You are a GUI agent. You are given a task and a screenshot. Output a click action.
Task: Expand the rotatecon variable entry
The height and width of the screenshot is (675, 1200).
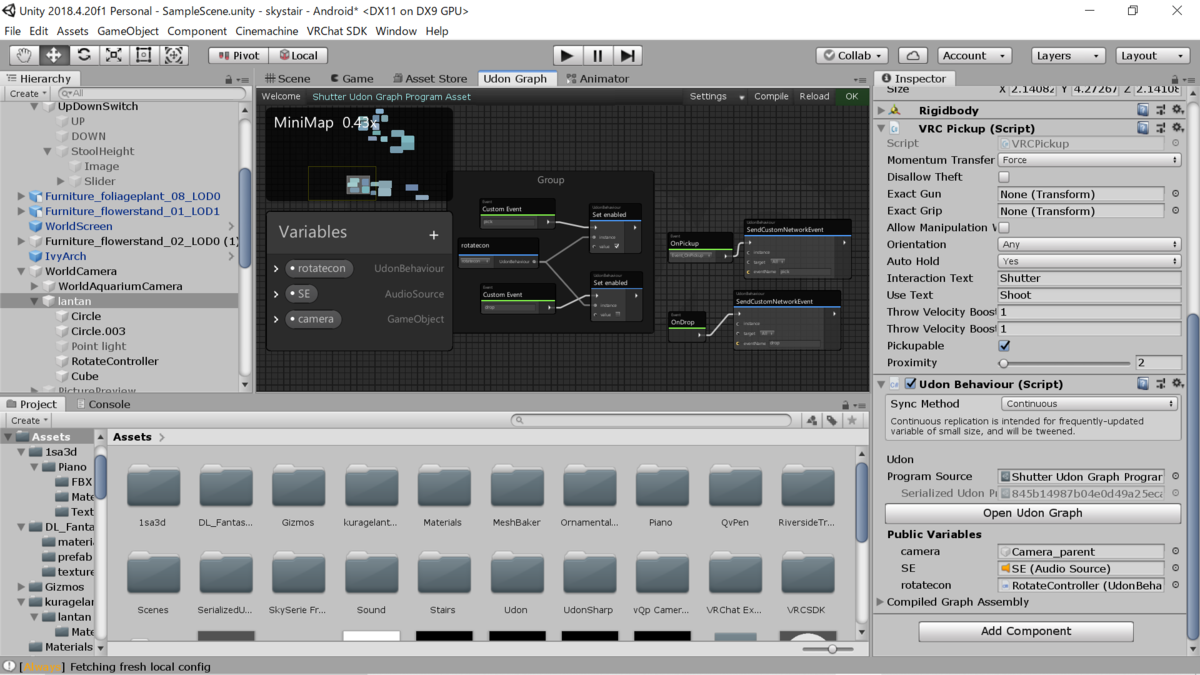tap(276, 269)
